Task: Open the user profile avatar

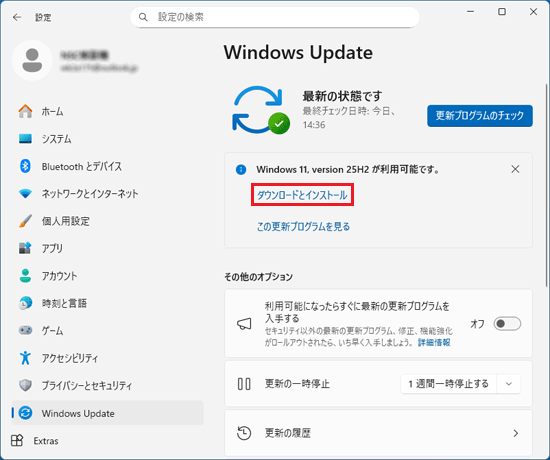Action: click(32, 60)
